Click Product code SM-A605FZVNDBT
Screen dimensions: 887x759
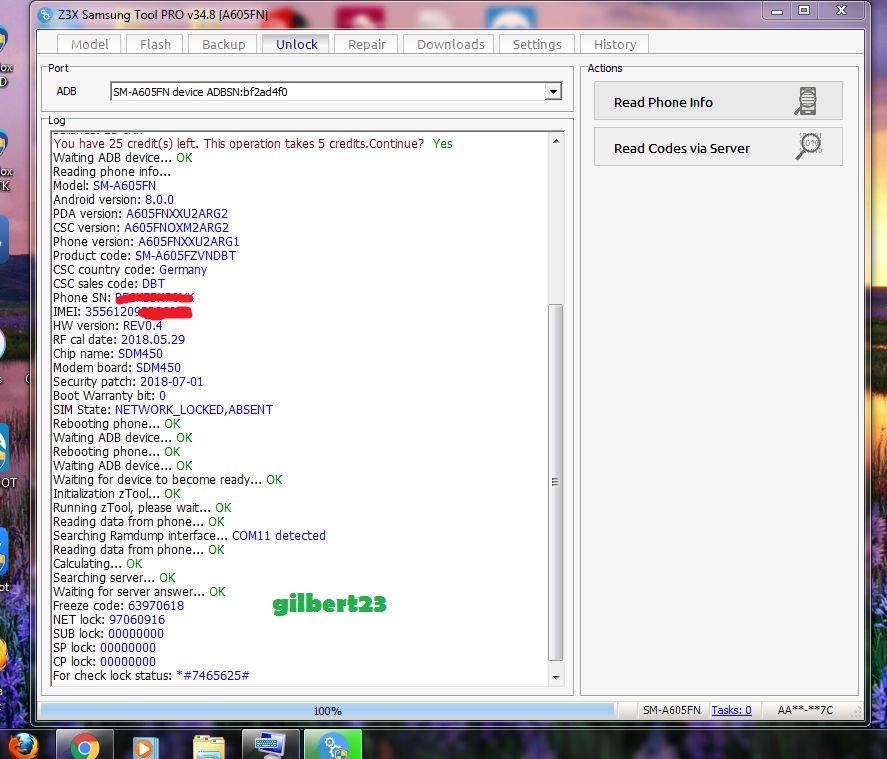185,256
